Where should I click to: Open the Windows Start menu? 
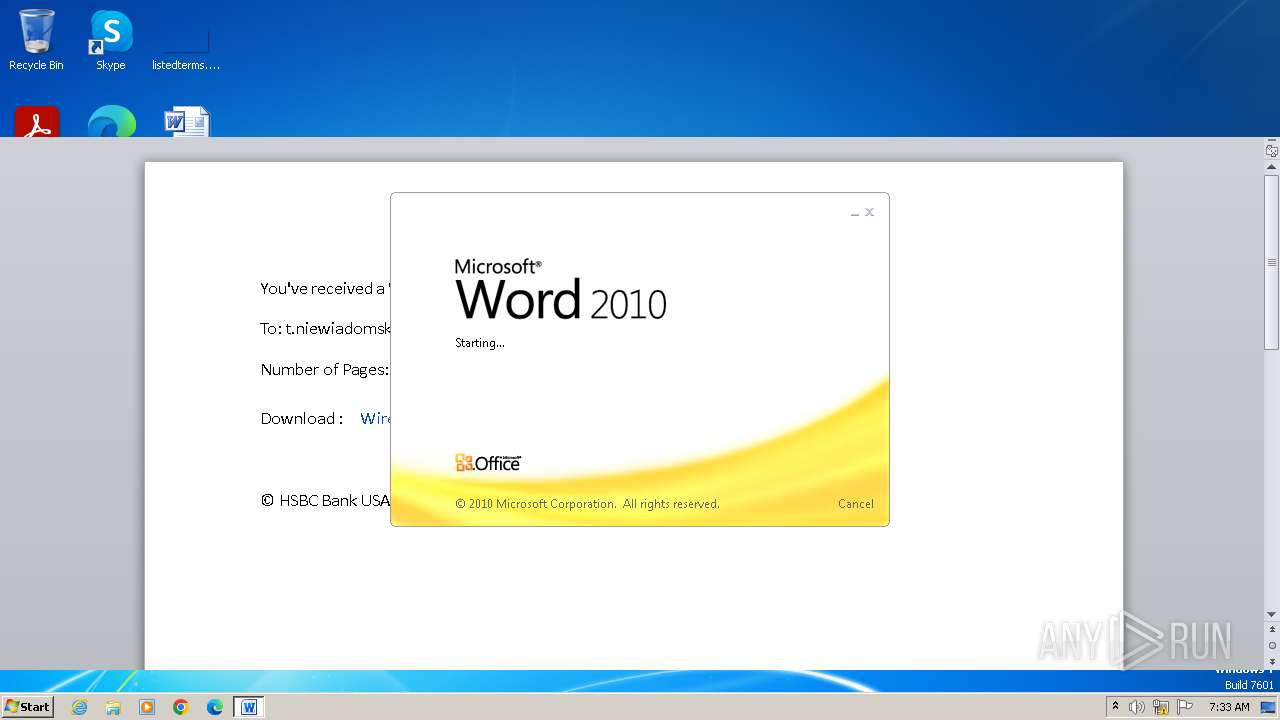coord(27,706)
